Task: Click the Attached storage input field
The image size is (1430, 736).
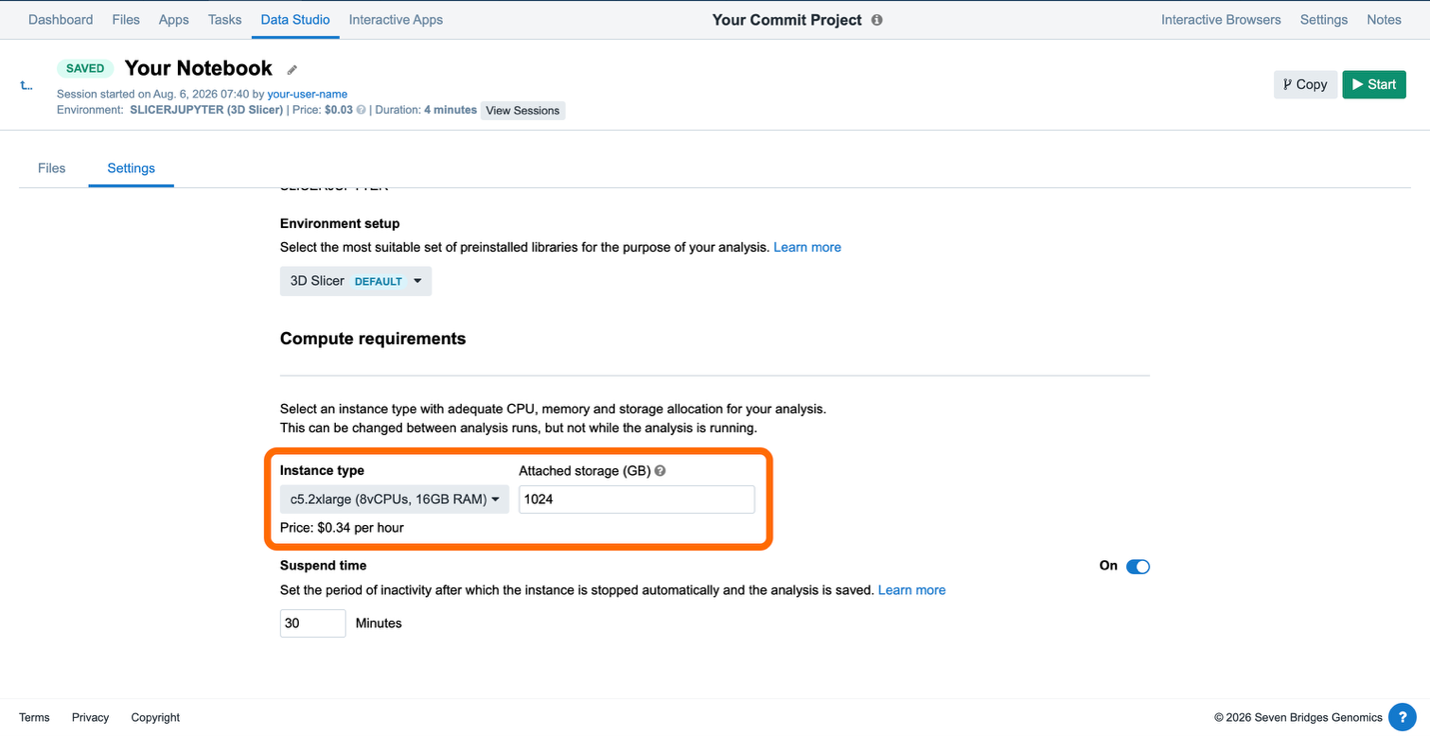Action: click(x=637, y=499)
